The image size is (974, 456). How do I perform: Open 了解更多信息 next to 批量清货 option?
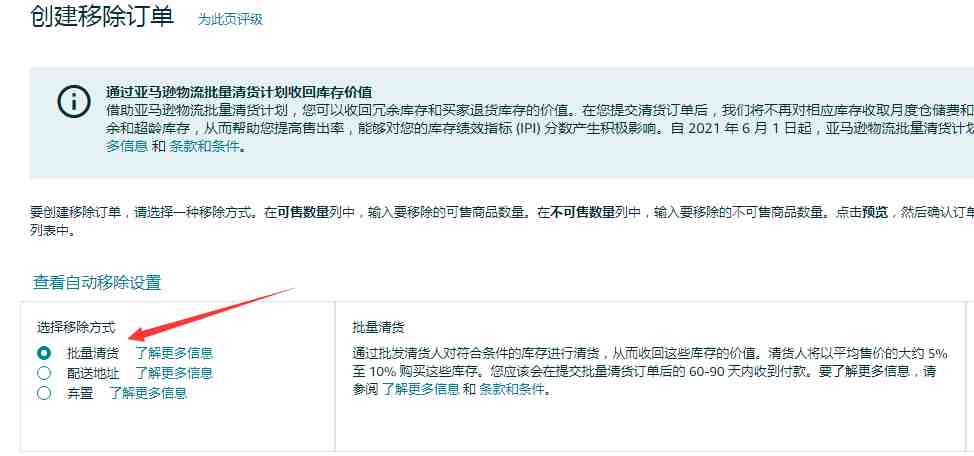174,353
